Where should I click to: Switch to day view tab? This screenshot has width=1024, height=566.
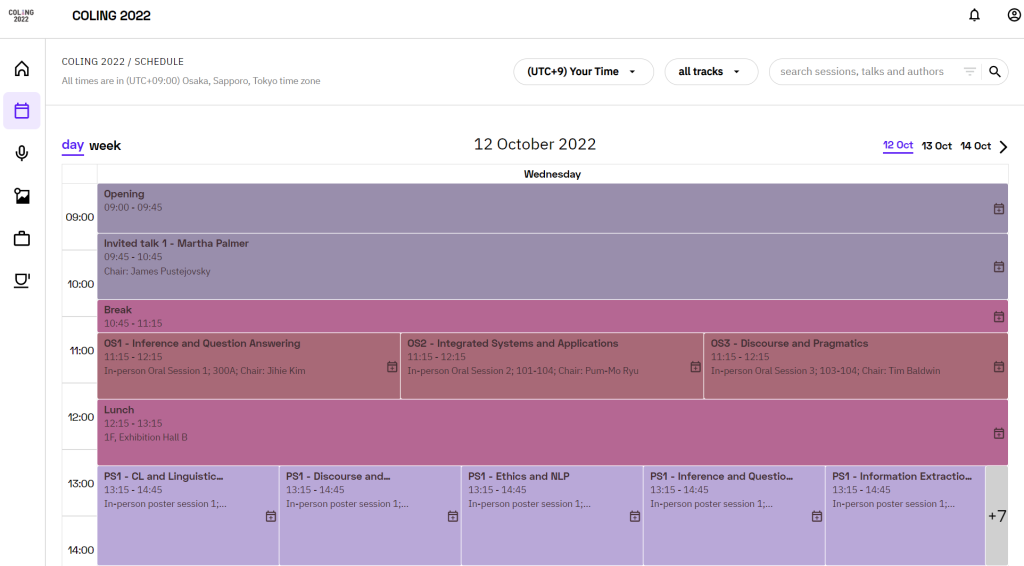point(72,145)
